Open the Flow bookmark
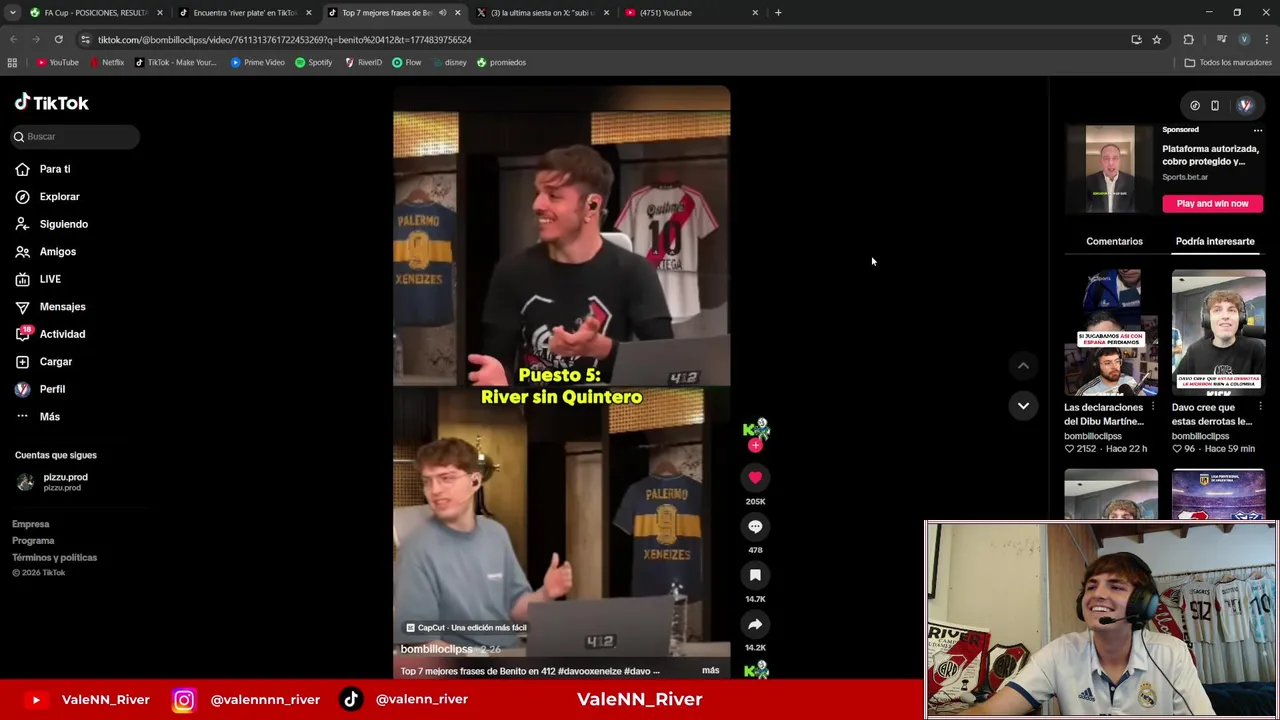This screenshot has width=1280, height=720. [406, 62]
